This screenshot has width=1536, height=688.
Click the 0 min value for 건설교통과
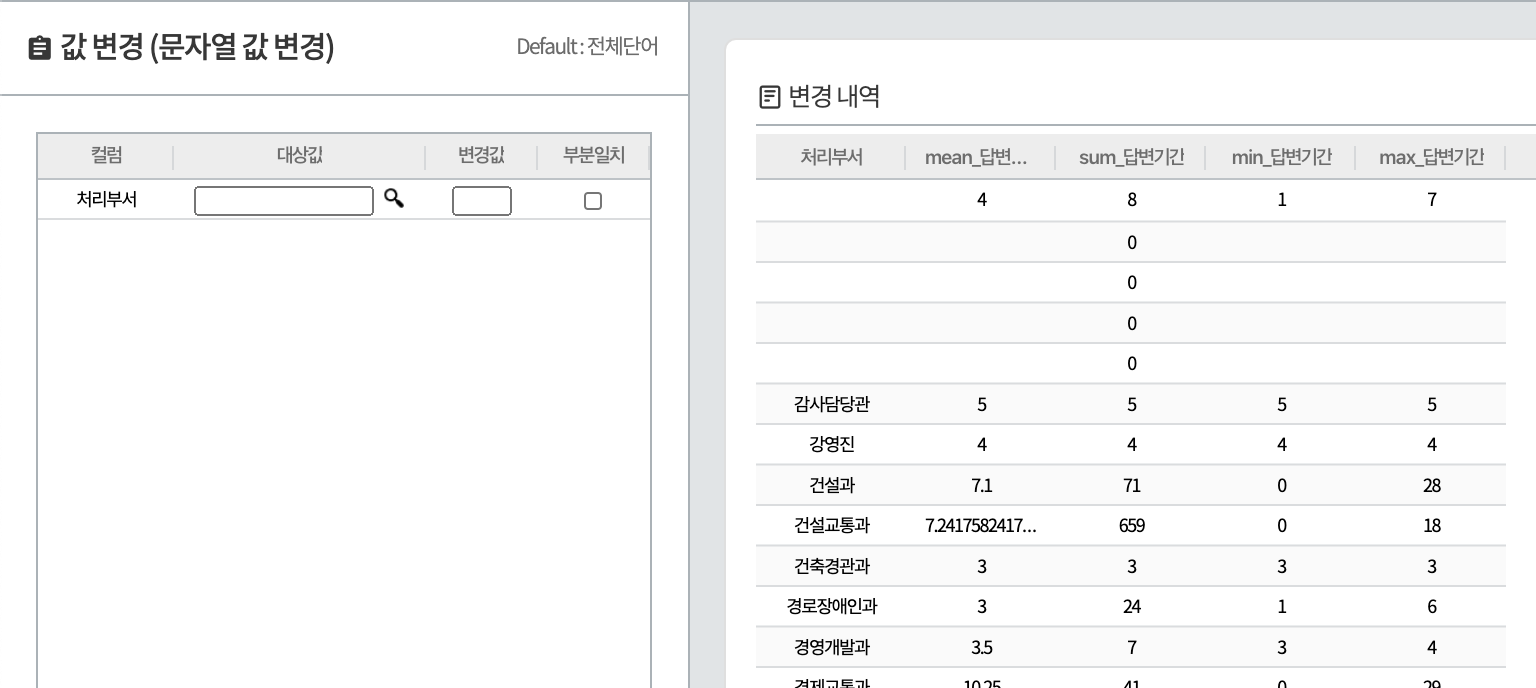1282,526
